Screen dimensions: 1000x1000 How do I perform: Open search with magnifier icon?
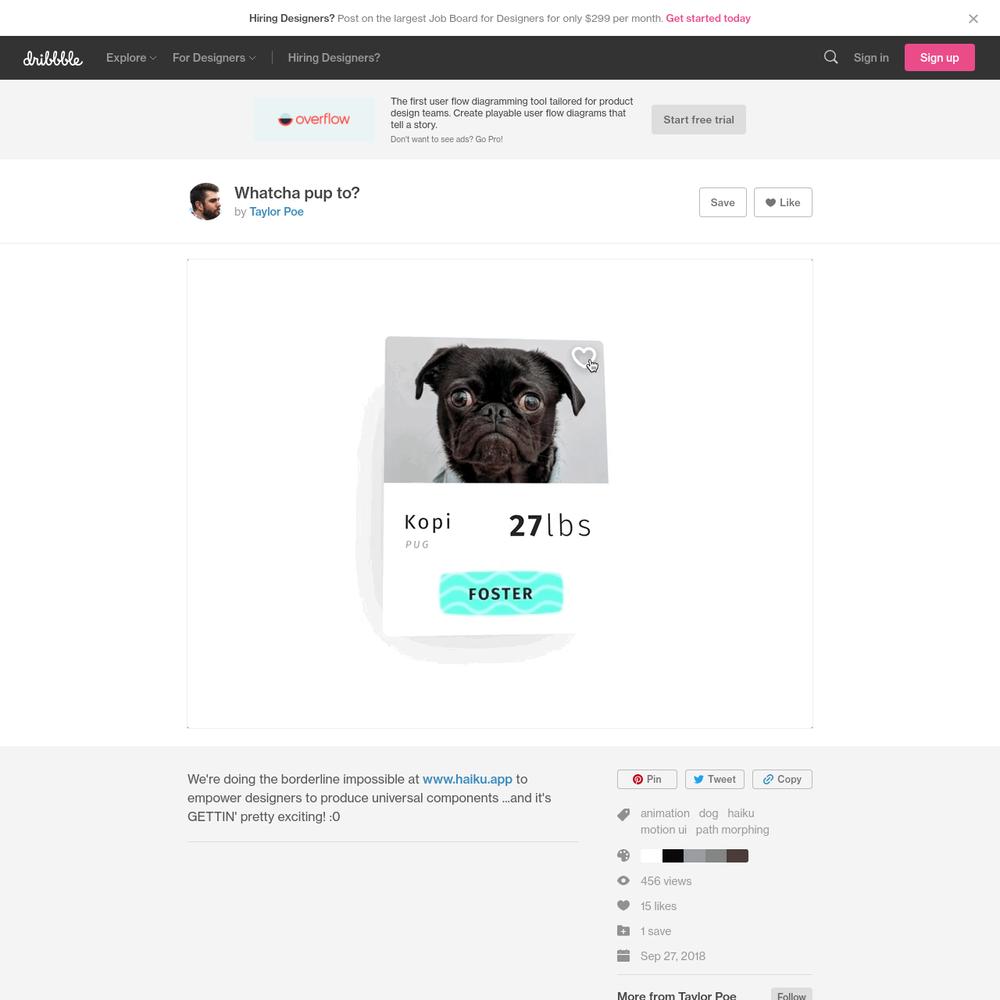(830, 57)
